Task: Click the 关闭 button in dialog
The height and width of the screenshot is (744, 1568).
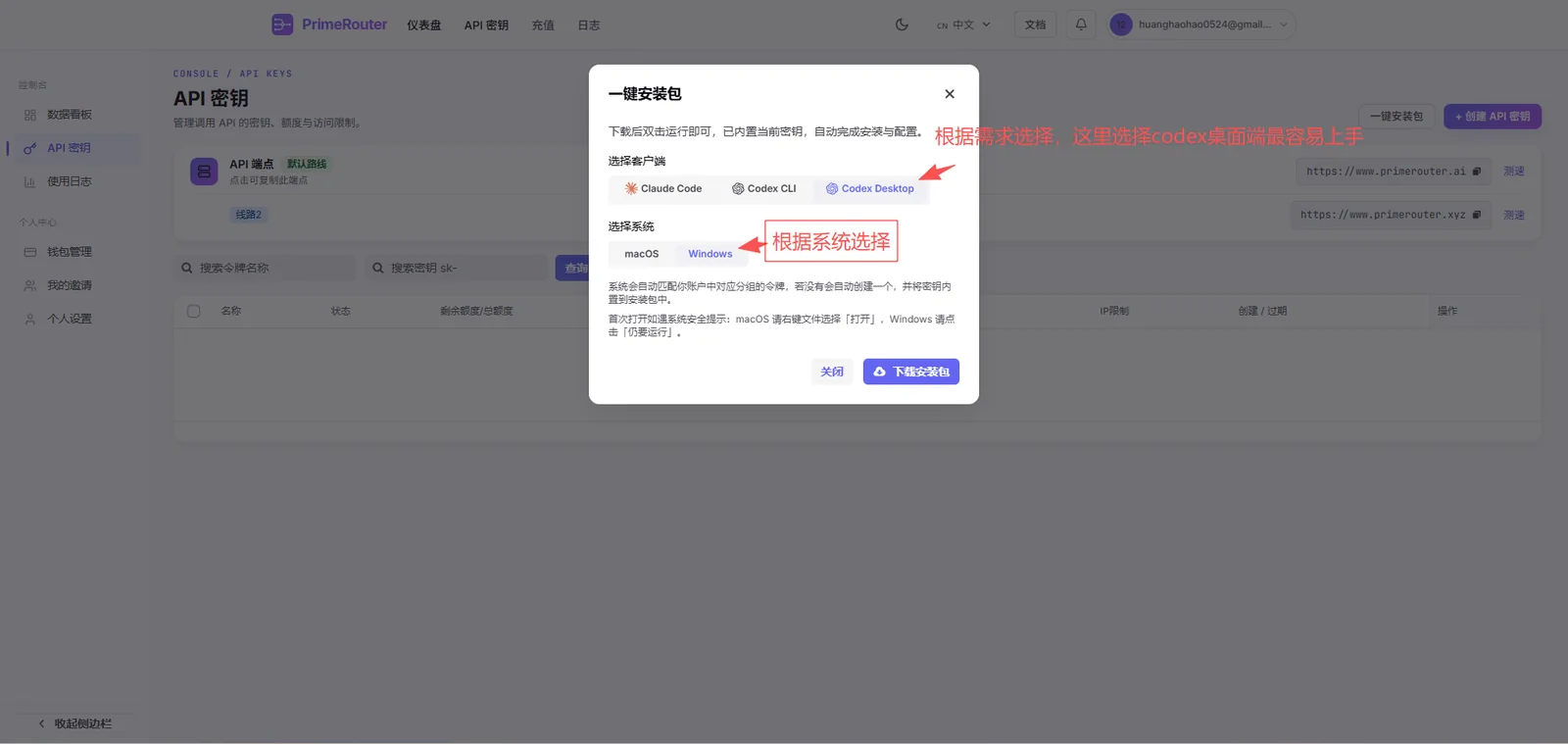Action: [832, 372]
